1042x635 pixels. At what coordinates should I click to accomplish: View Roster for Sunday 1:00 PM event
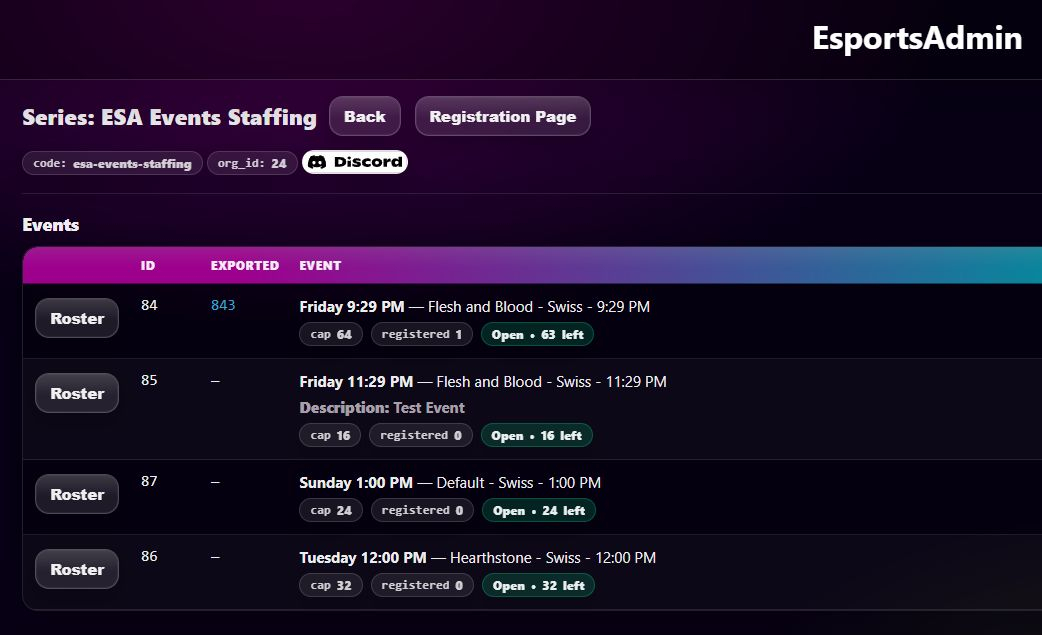coord(77,495)
